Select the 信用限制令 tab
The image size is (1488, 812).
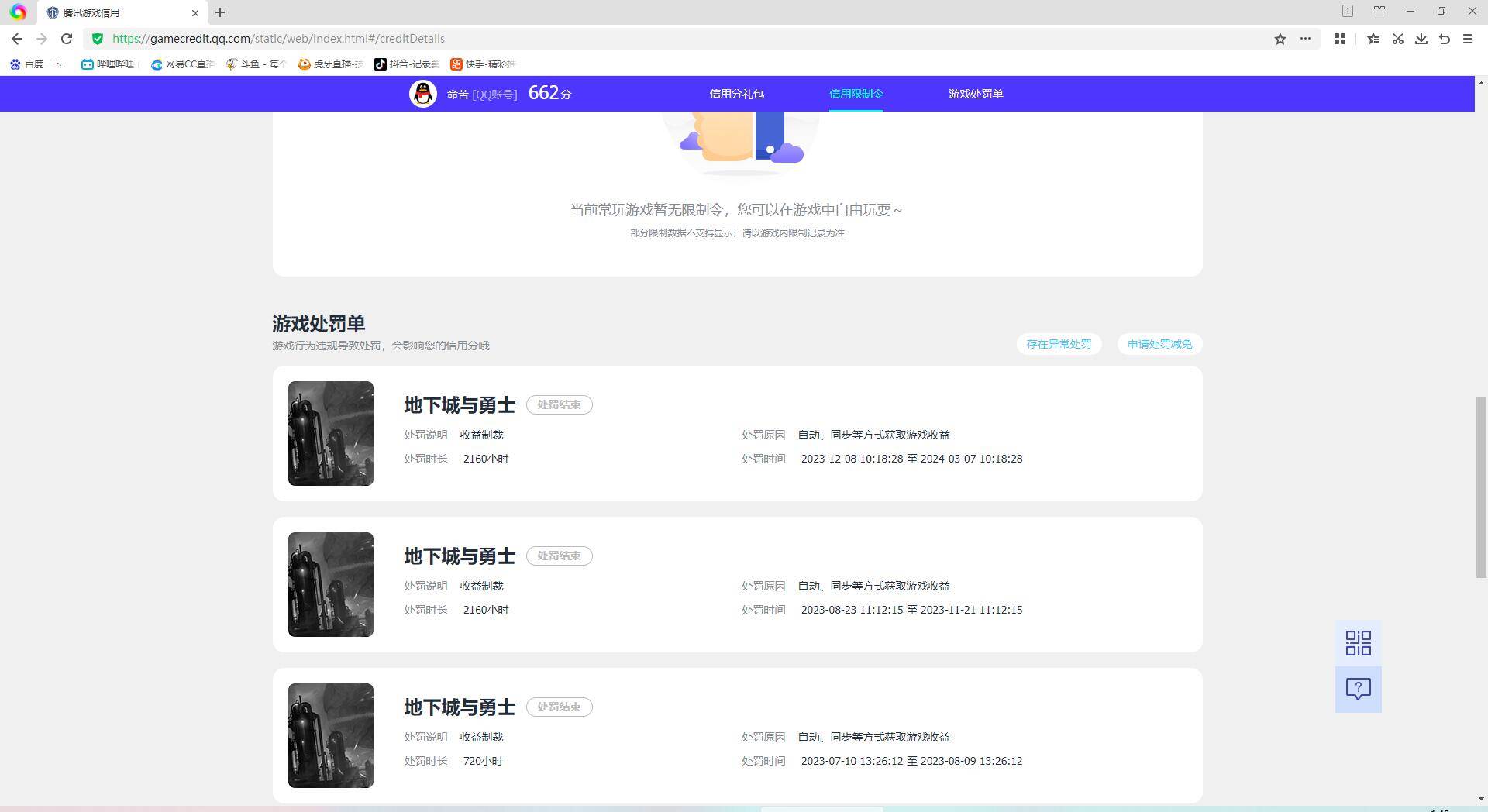(856, 94)
